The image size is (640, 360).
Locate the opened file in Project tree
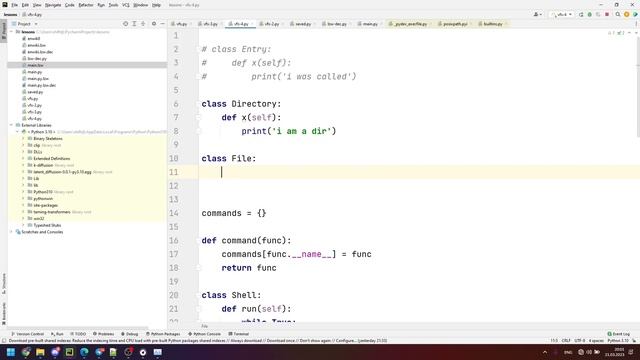coord(125,24)
